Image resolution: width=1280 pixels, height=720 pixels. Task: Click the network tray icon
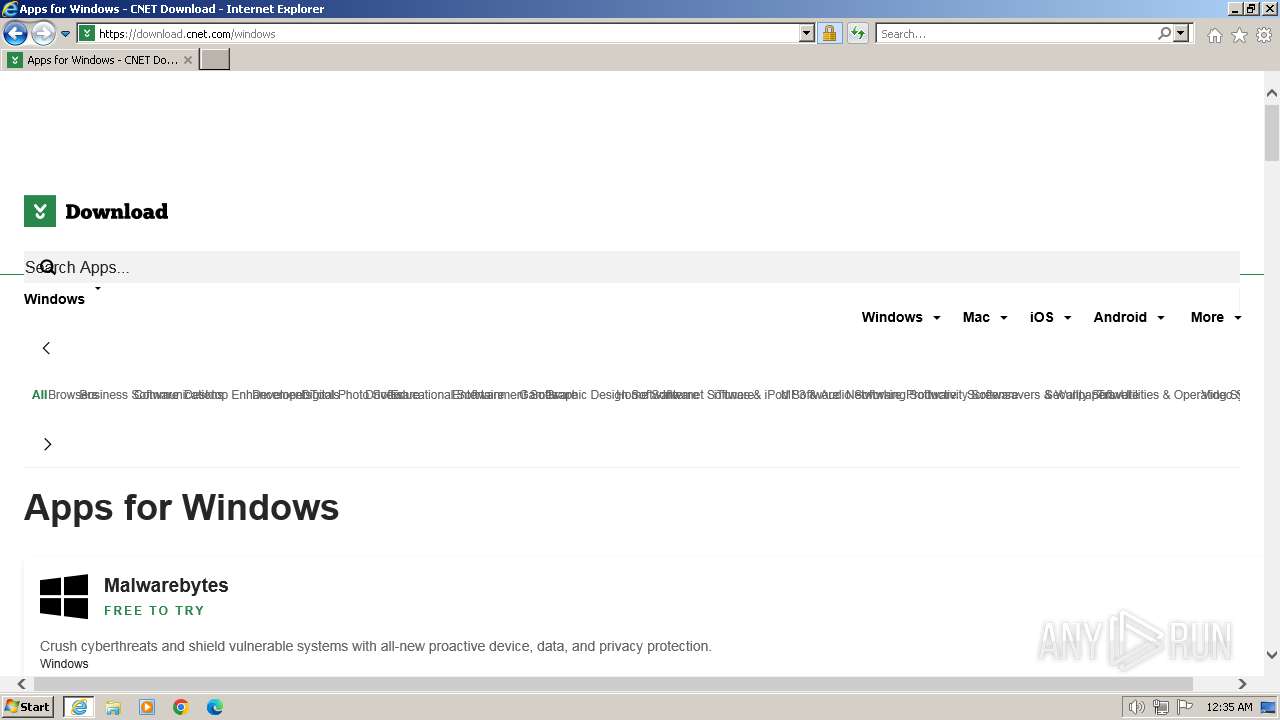[x=1161, y=707]
